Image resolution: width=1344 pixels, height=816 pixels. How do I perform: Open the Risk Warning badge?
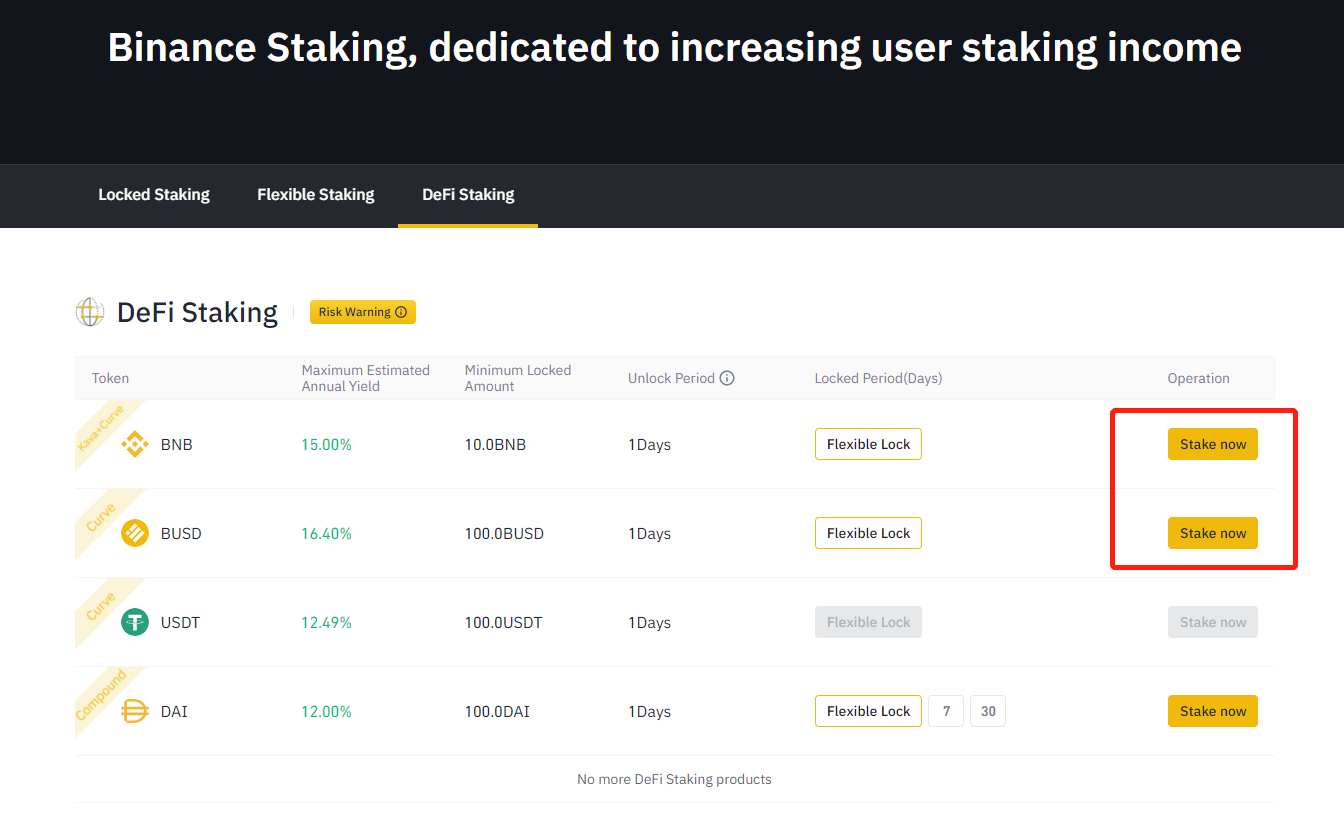[x=362, y=312]
